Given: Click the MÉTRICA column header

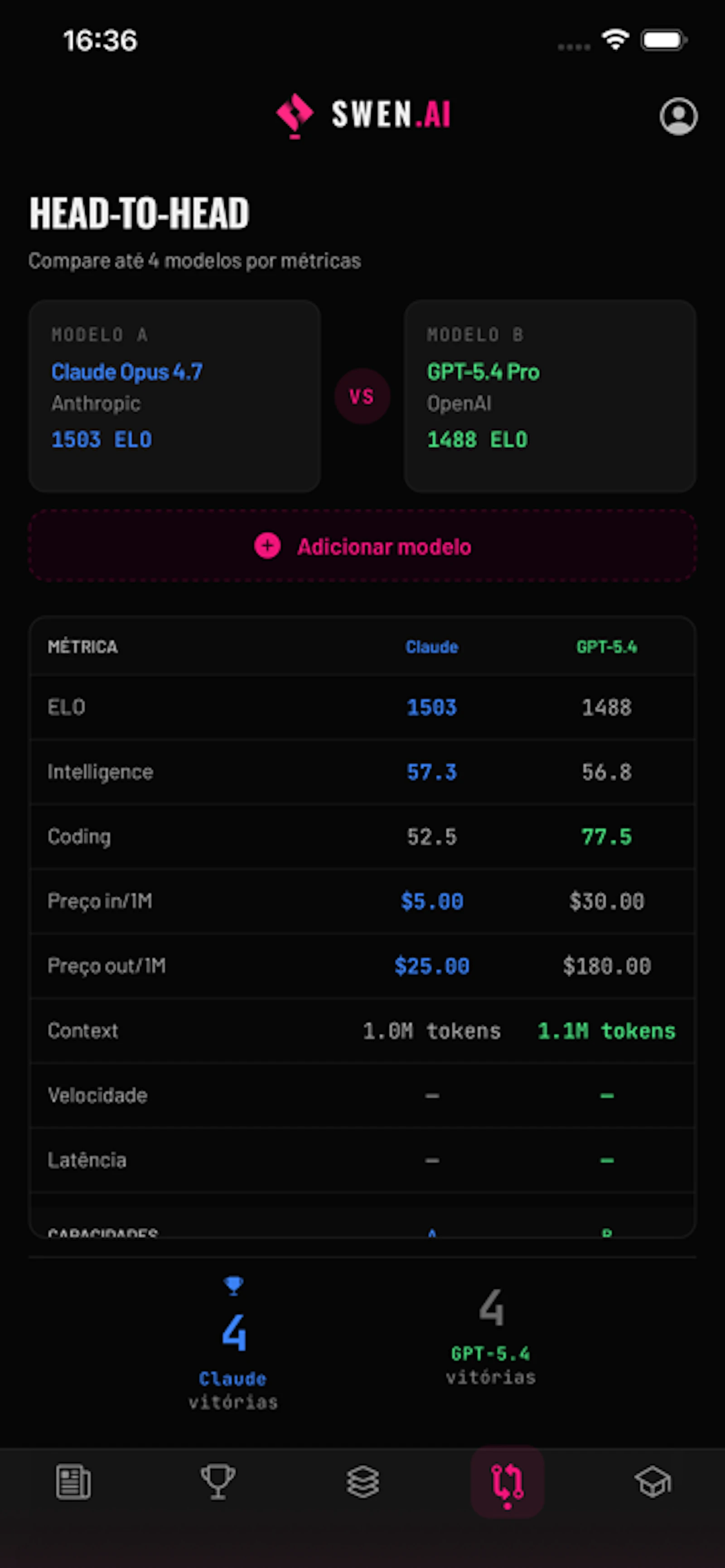Looking at the screenshot, I should (x=83, y=646).
